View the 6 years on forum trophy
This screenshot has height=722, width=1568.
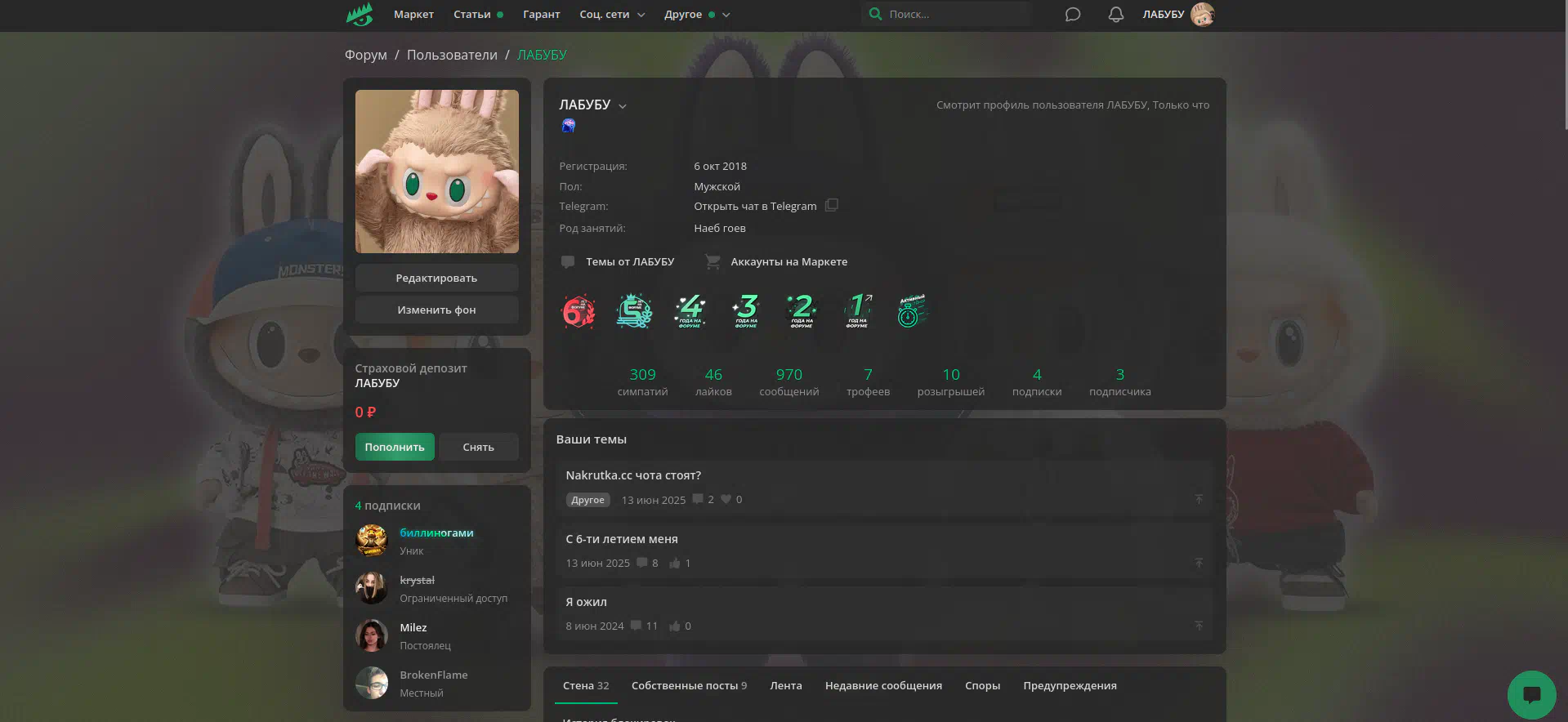(x=579, y=311)
